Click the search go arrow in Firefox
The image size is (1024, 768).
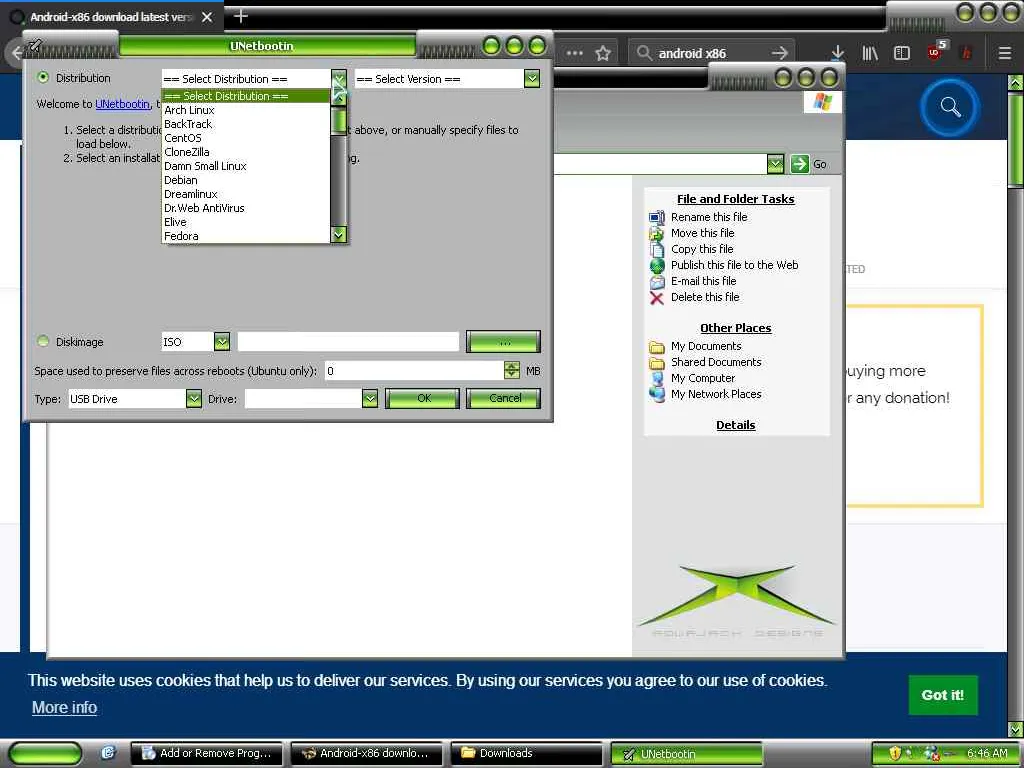tap(778, 53)
